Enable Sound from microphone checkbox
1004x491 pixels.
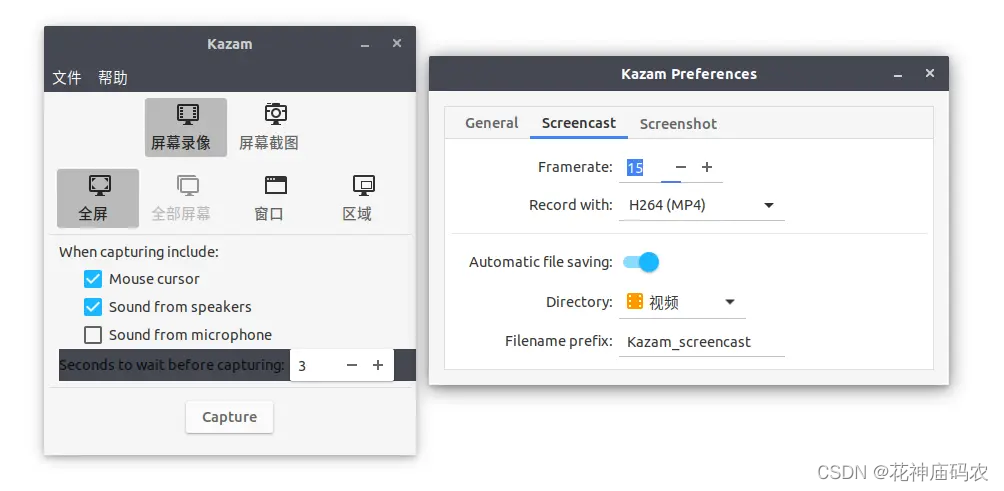(x=93, y=335)
